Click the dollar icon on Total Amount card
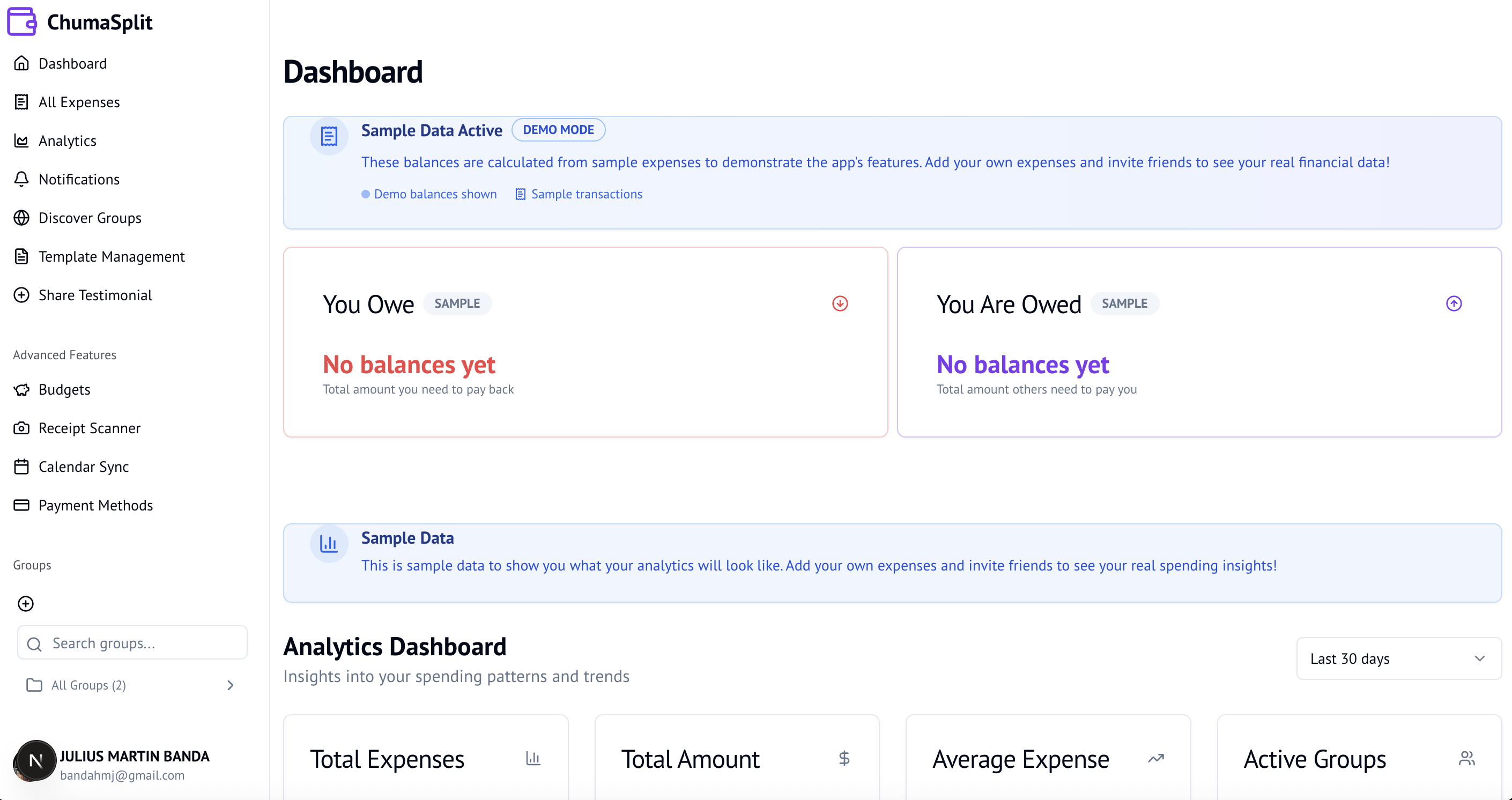Screen dimensions: 1512x800 [844, 758]
